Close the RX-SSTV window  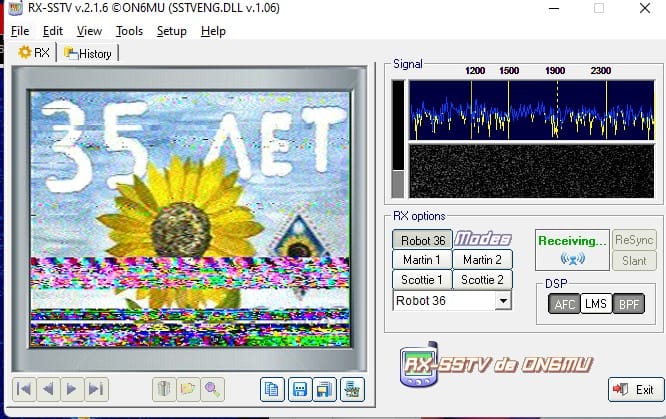coord(645,8)
